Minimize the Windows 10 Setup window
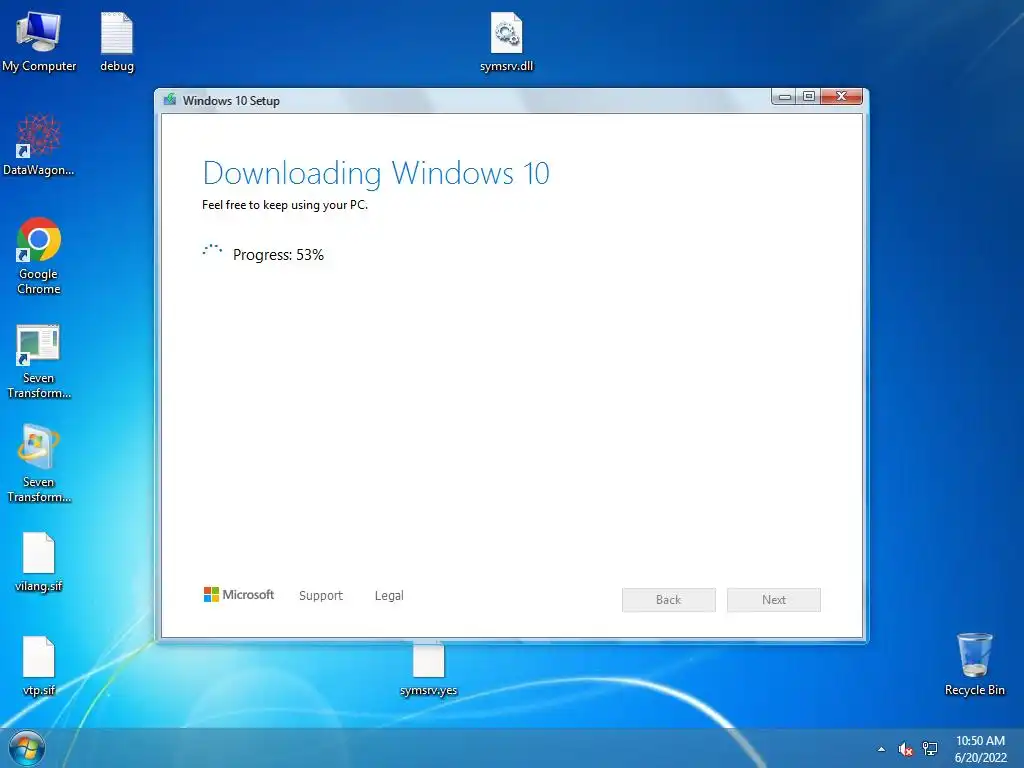 click(784, 97)
